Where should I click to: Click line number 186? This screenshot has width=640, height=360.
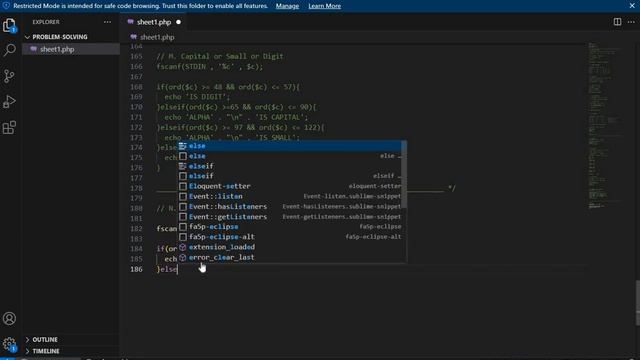tap(136, 269)
